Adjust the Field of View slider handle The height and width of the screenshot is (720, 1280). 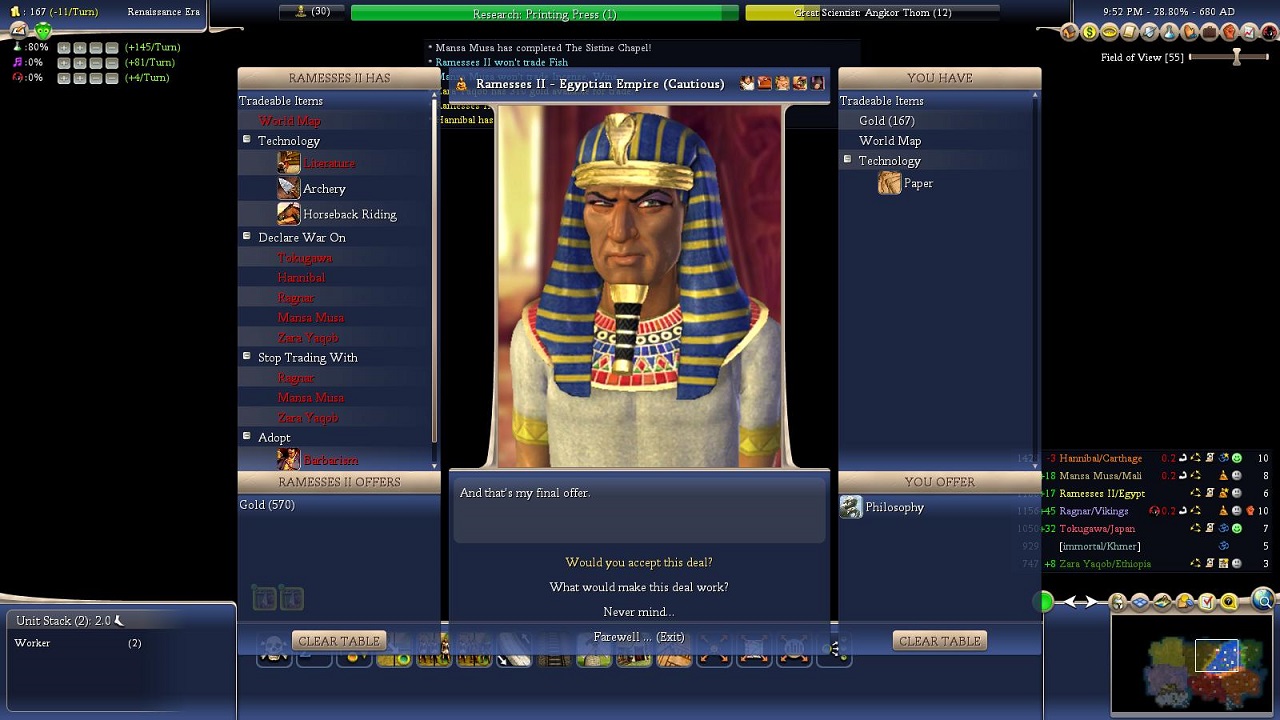[x=1237, y=57]
